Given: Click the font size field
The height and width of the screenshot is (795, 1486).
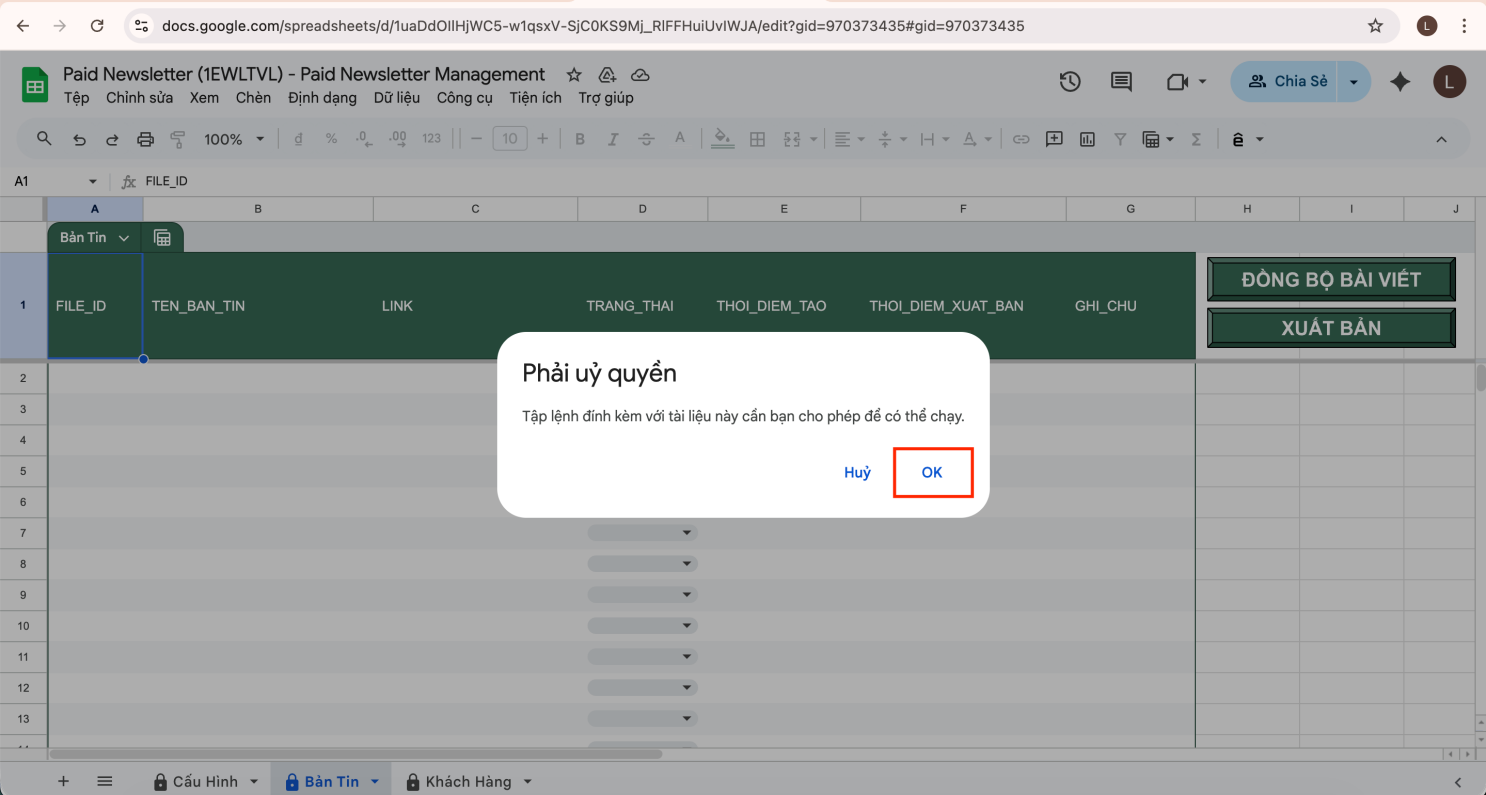Looking at the screenshot, I should (x=509, y=139).
